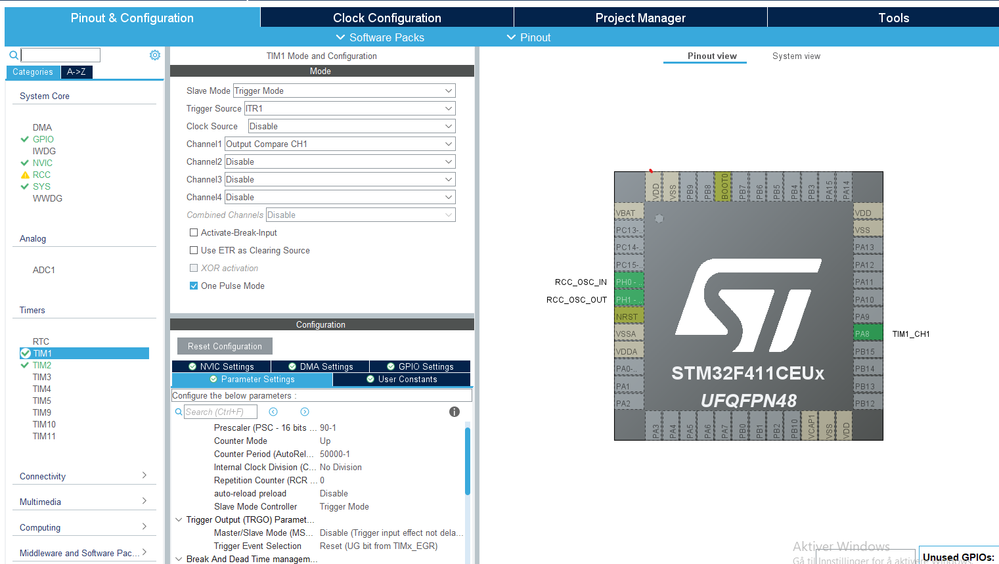Go to the next parameter search result
Screen dimensions: 999x564
(304, 412)
